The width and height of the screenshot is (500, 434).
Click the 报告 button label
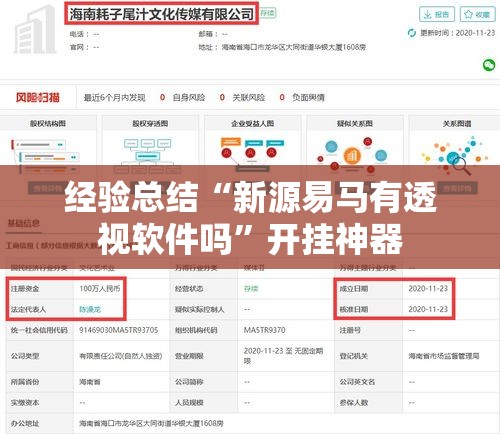442,14
